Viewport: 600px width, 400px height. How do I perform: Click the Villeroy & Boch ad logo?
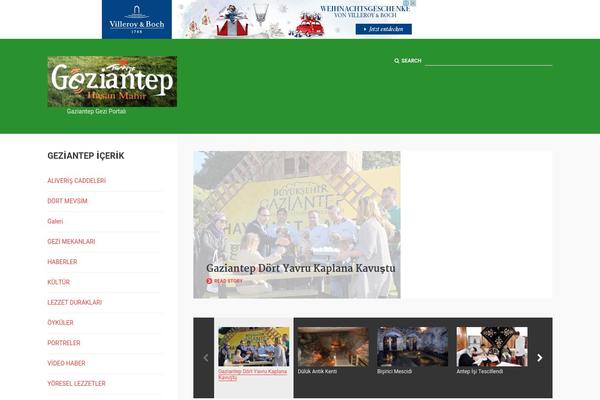(x=137, y=20)
